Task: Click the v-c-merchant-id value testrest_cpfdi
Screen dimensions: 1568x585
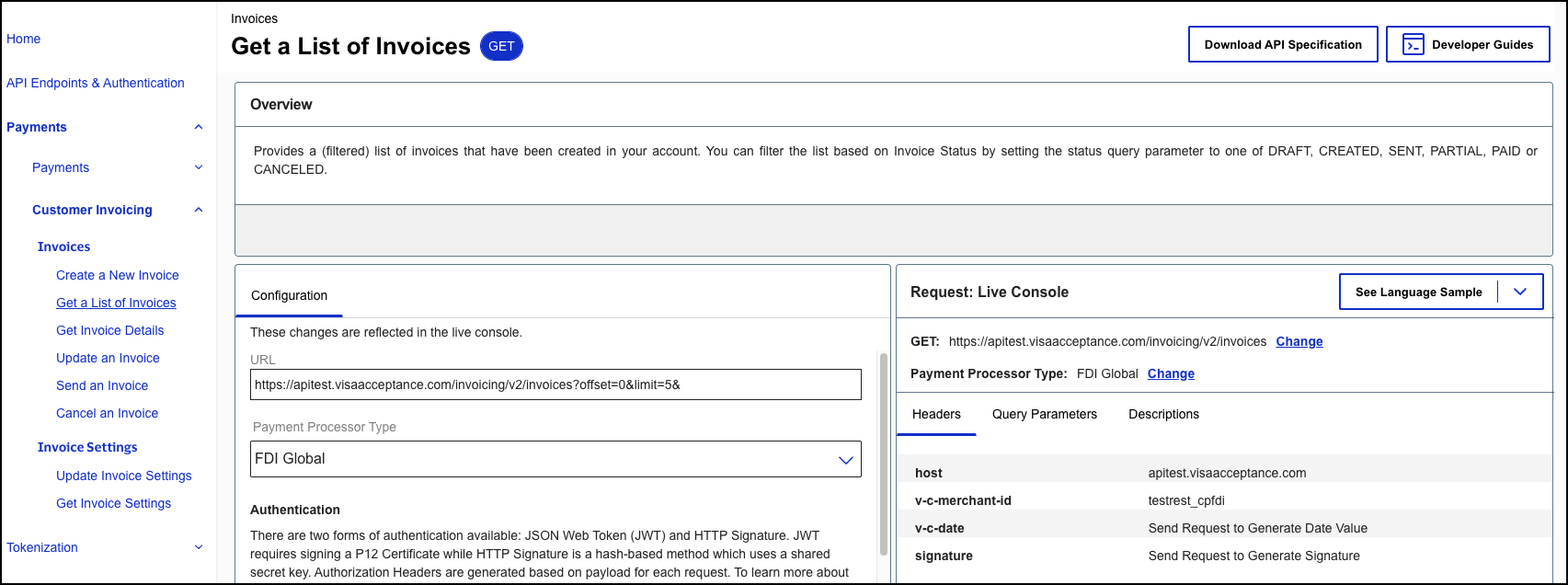Action: (x=1186, y=500)
